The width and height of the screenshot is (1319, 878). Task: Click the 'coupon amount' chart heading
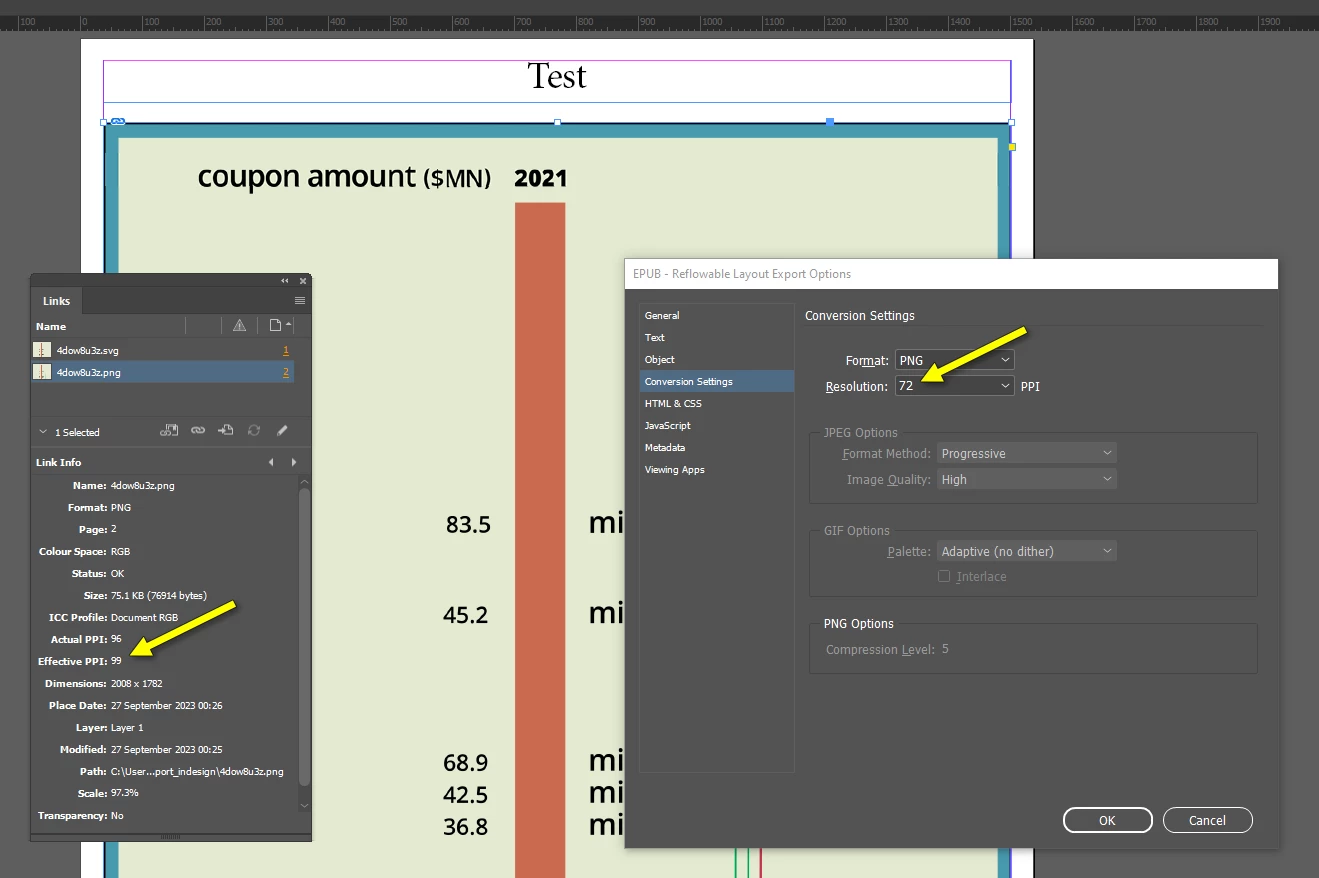click(x=306, y=176)
